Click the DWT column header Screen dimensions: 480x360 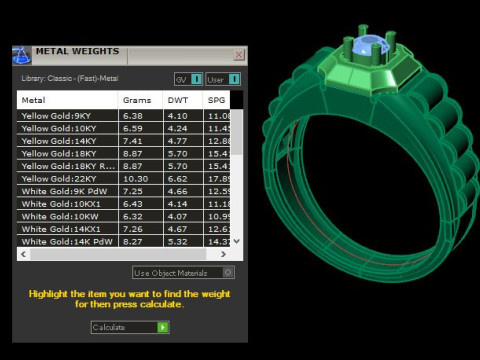pyautogui.click(x=183, y=100)
